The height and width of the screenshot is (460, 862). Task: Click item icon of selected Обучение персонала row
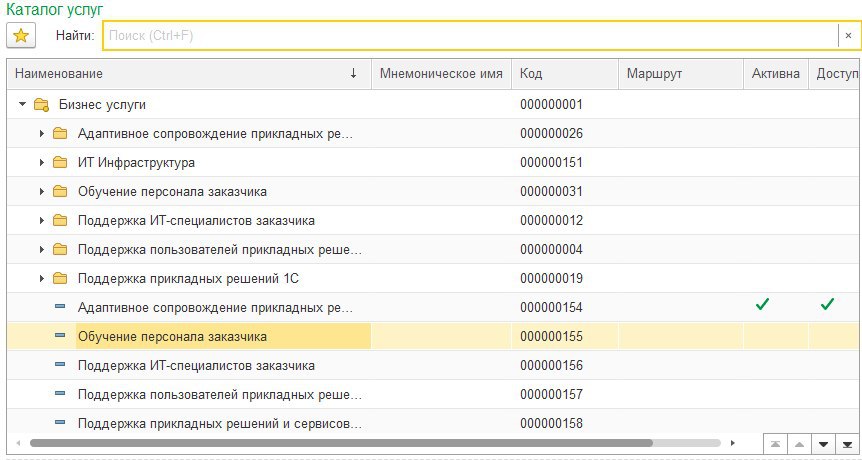[60, 335]
